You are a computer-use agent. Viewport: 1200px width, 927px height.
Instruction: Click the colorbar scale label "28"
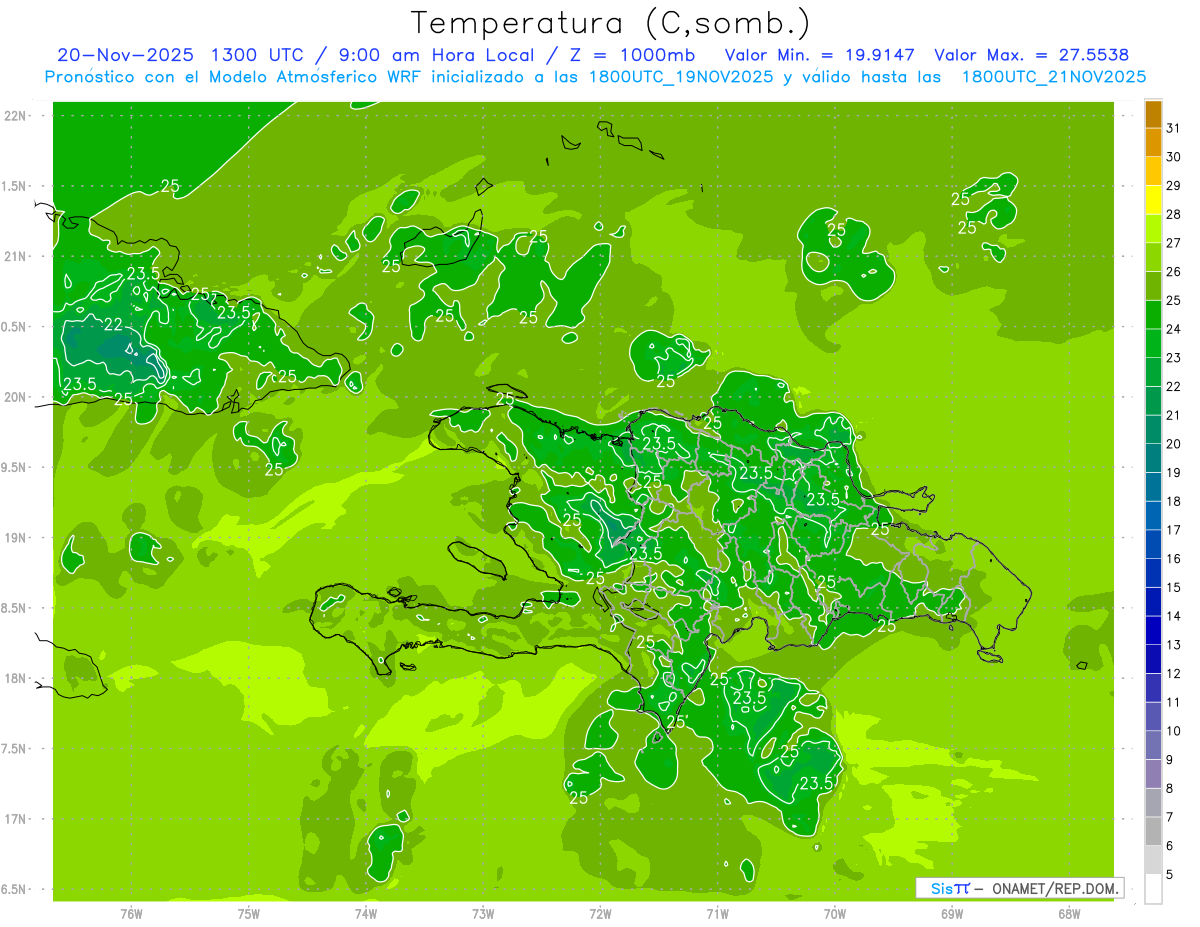[1173, 214]
